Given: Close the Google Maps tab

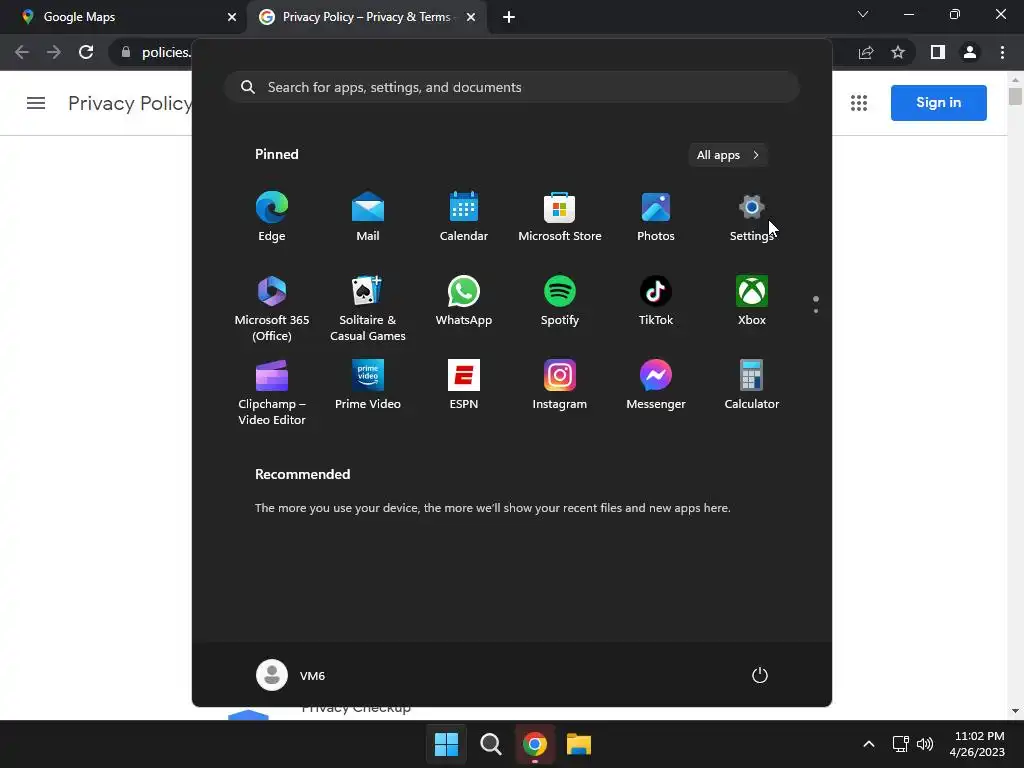Looking at the screenshot, I should 232,17.
